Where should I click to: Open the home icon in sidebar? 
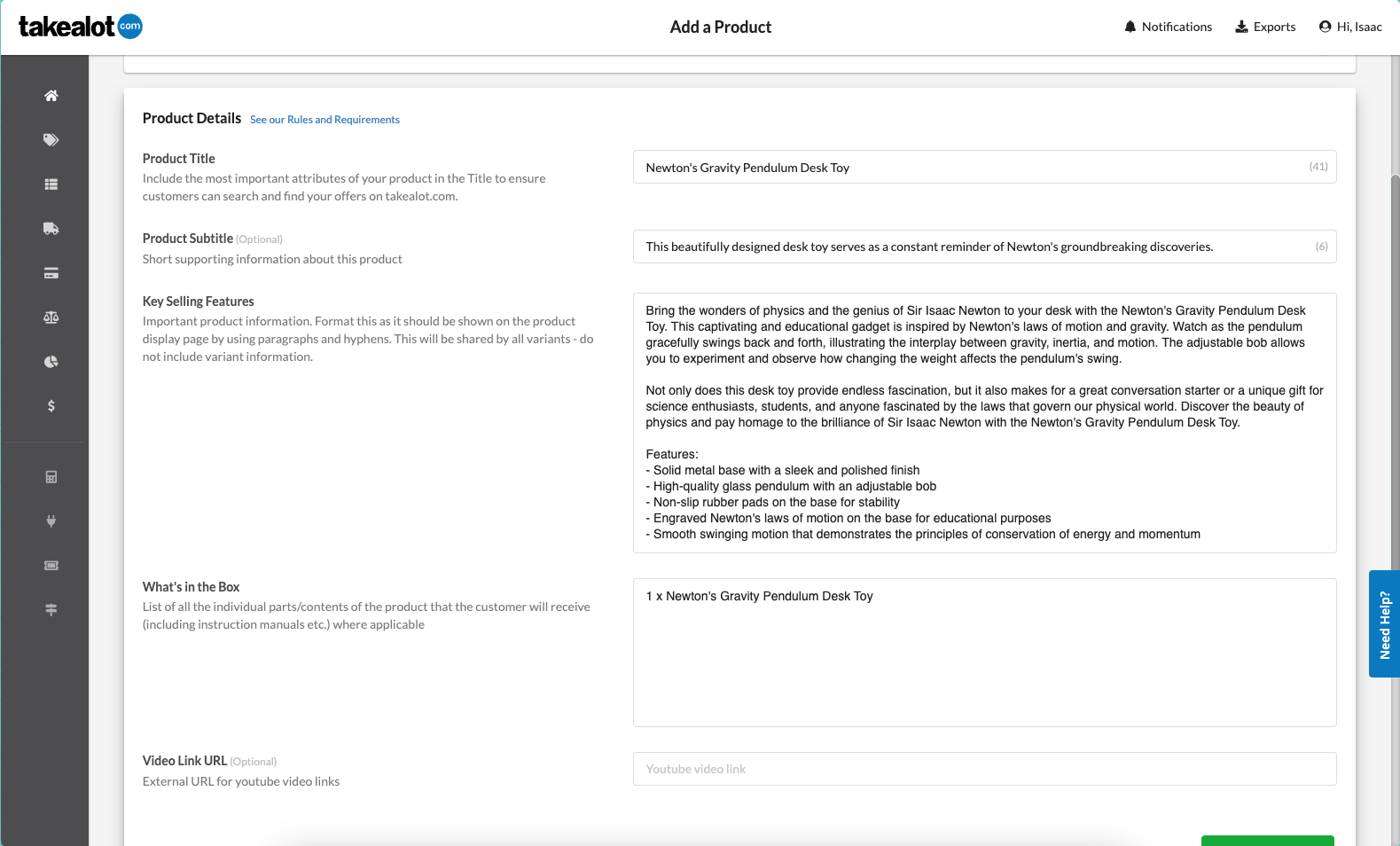[51, 96]
